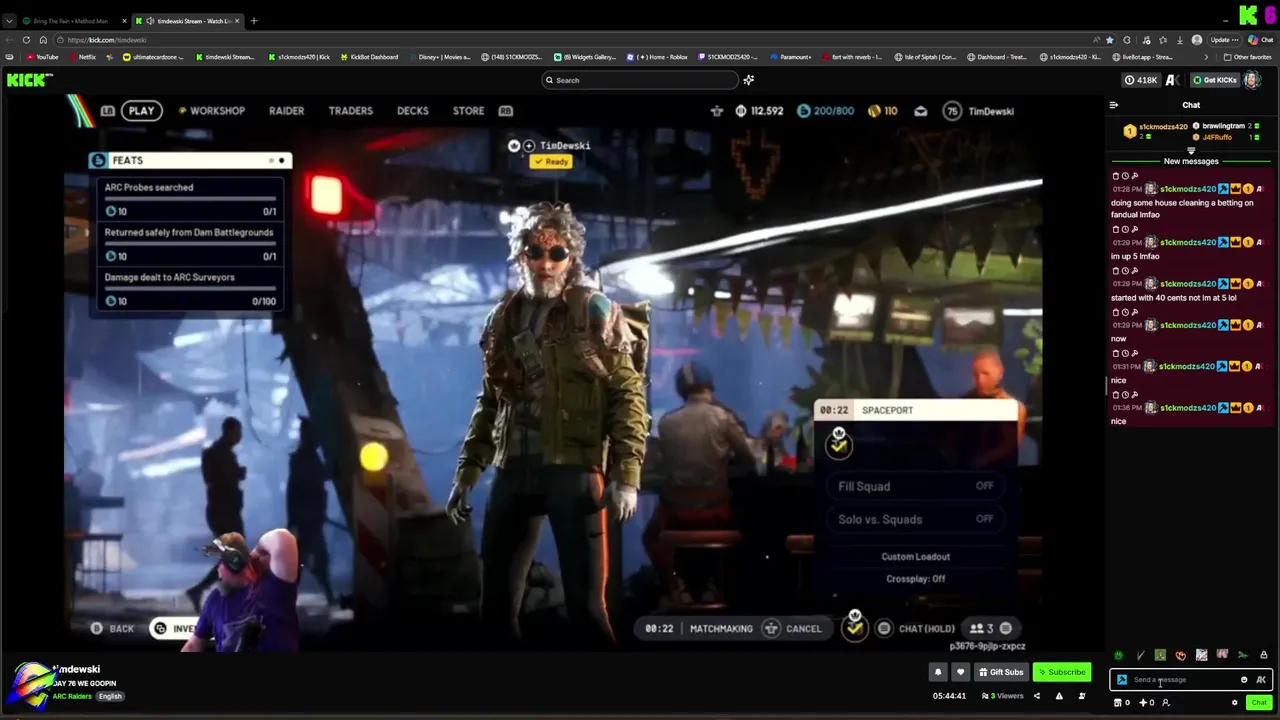Select the 'timdewski Stream' browser tab
1280x720 pixels.
[188, 20]
